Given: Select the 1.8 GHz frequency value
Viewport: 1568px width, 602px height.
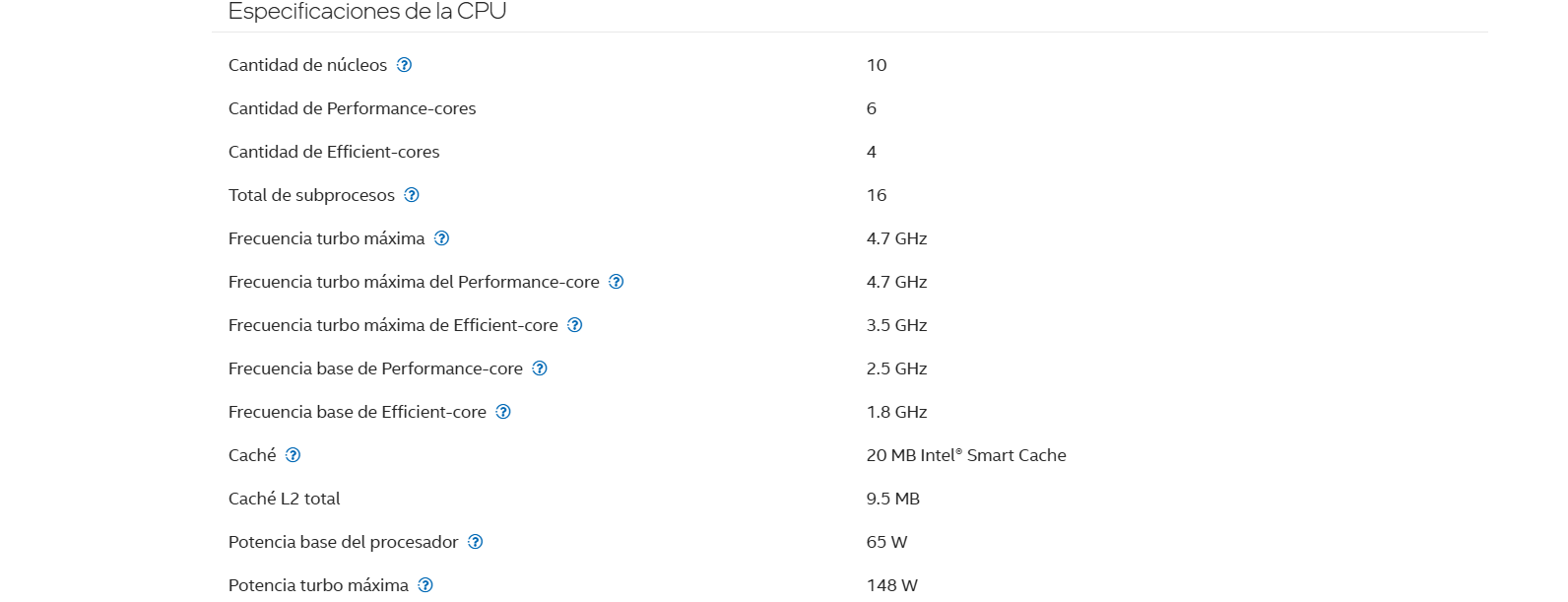Looking at the screenshot, I should (896, 412).
